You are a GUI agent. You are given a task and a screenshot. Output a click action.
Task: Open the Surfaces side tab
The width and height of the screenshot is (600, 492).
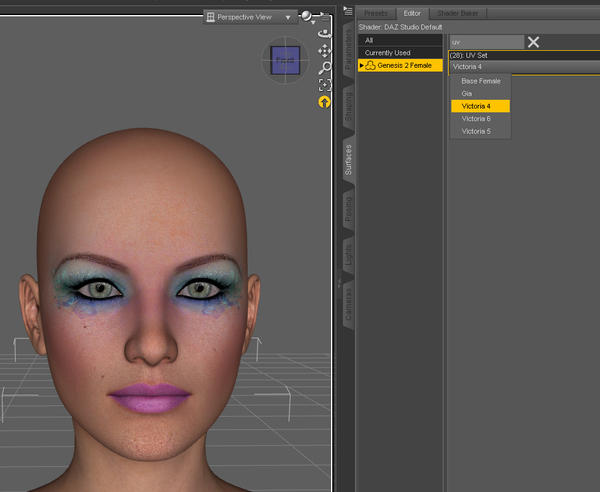[x=348, y=160]
